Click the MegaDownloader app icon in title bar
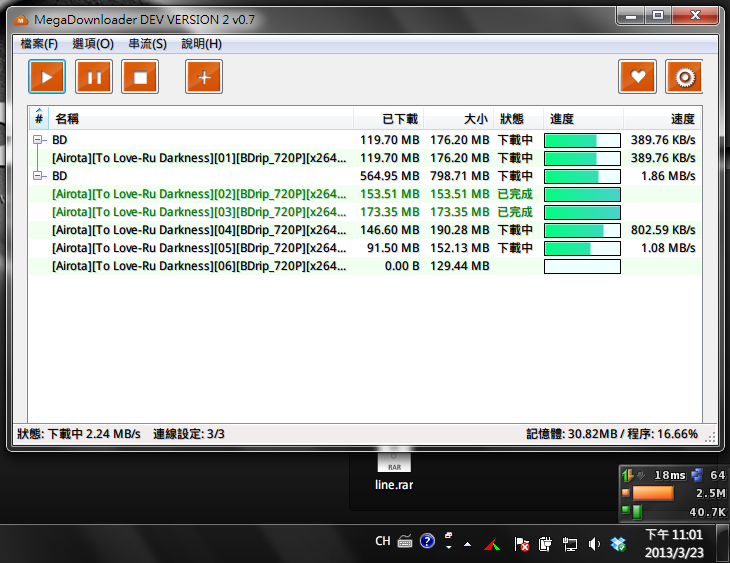Viewport: 730px width, 563px height. coord(20,20)
